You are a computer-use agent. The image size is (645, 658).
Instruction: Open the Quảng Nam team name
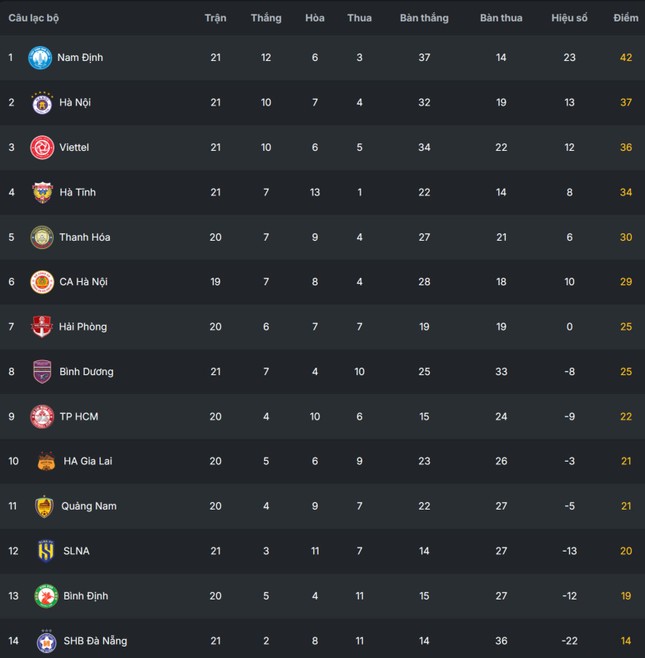click(x=89, y=506)
